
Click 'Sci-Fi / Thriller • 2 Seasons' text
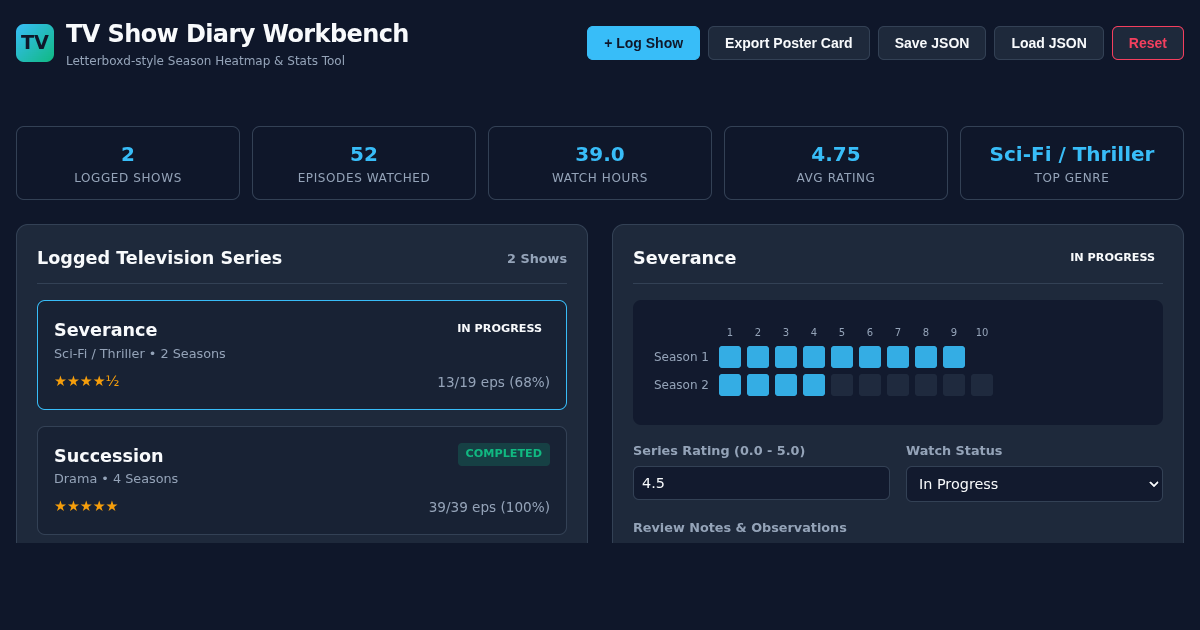(140, 354)
